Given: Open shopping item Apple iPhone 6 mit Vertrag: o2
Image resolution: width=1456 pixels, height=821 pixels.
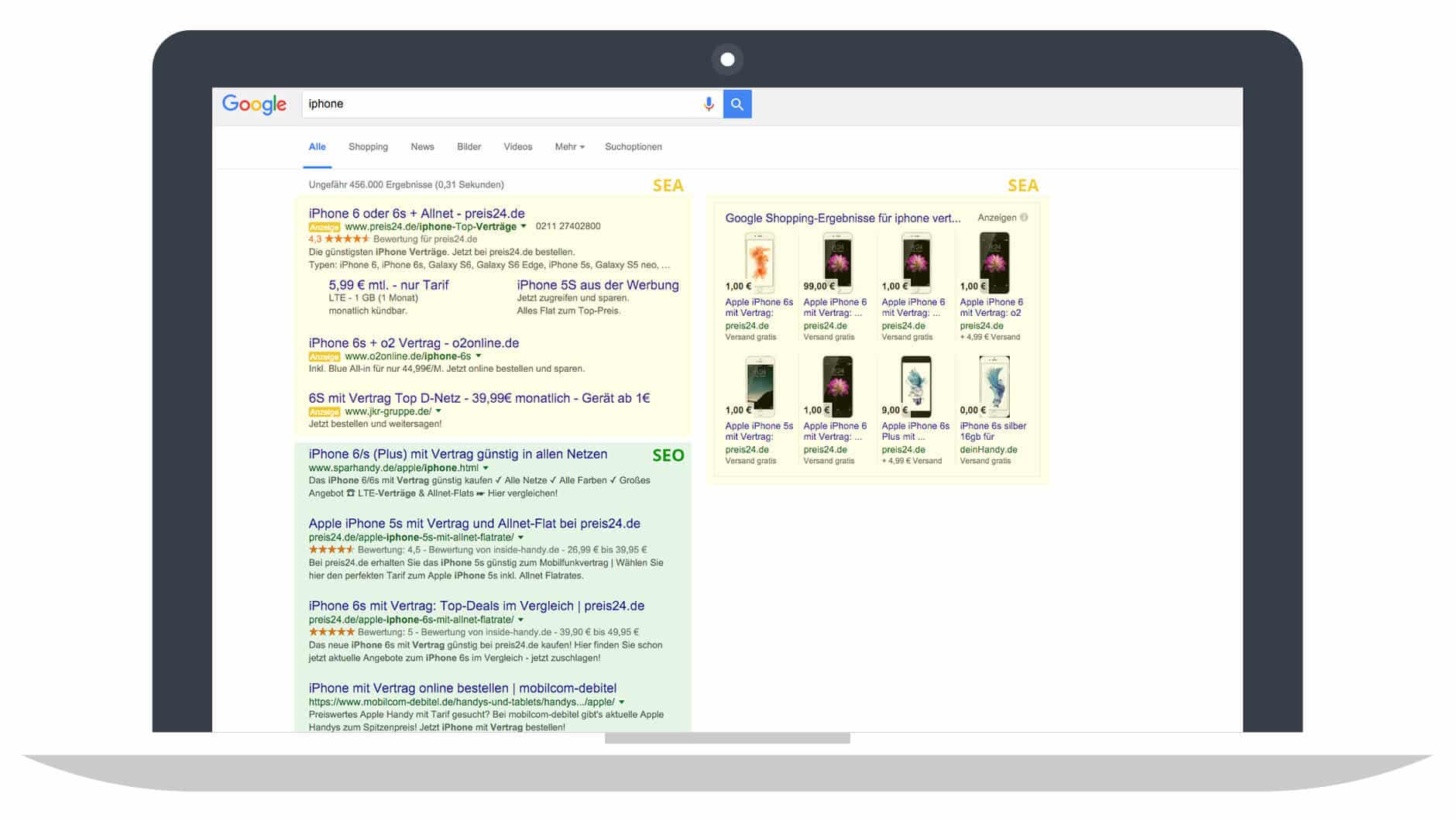Looking at the screenshot, I should [x=991, y=307].
